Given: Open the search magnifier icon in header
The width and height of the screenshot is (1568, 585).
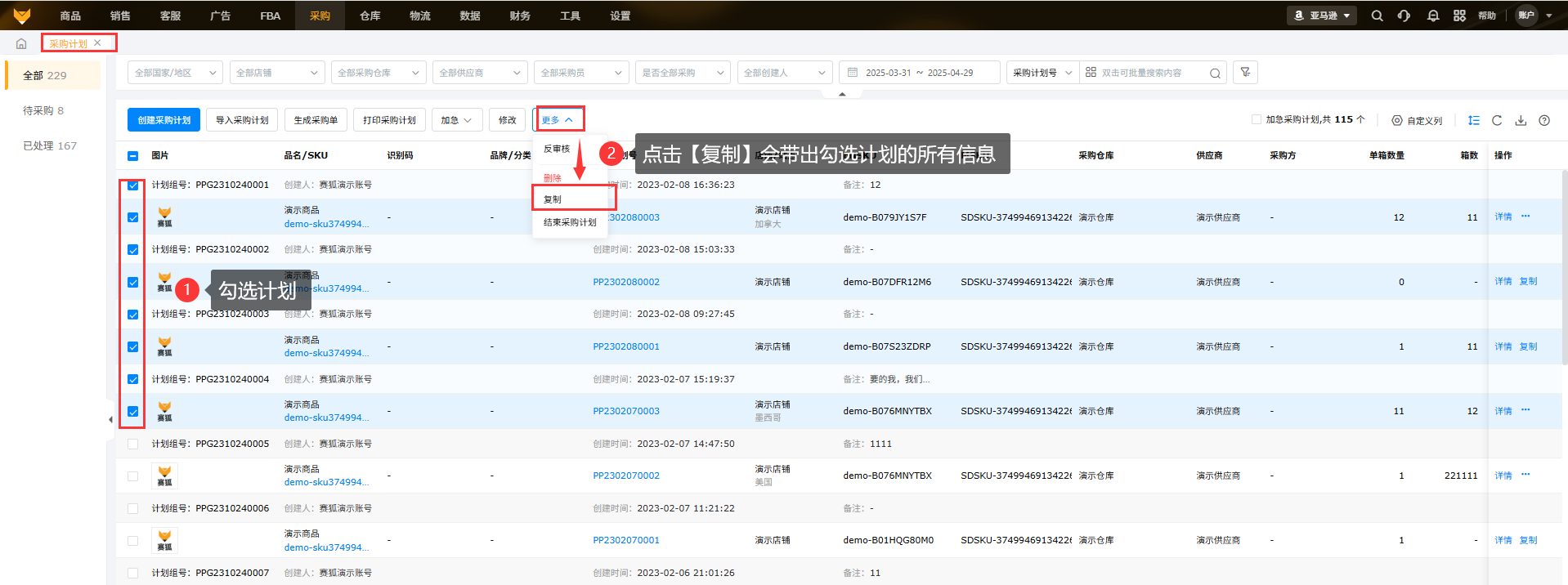Looking at the screenshot, I should click(1378, 16).
